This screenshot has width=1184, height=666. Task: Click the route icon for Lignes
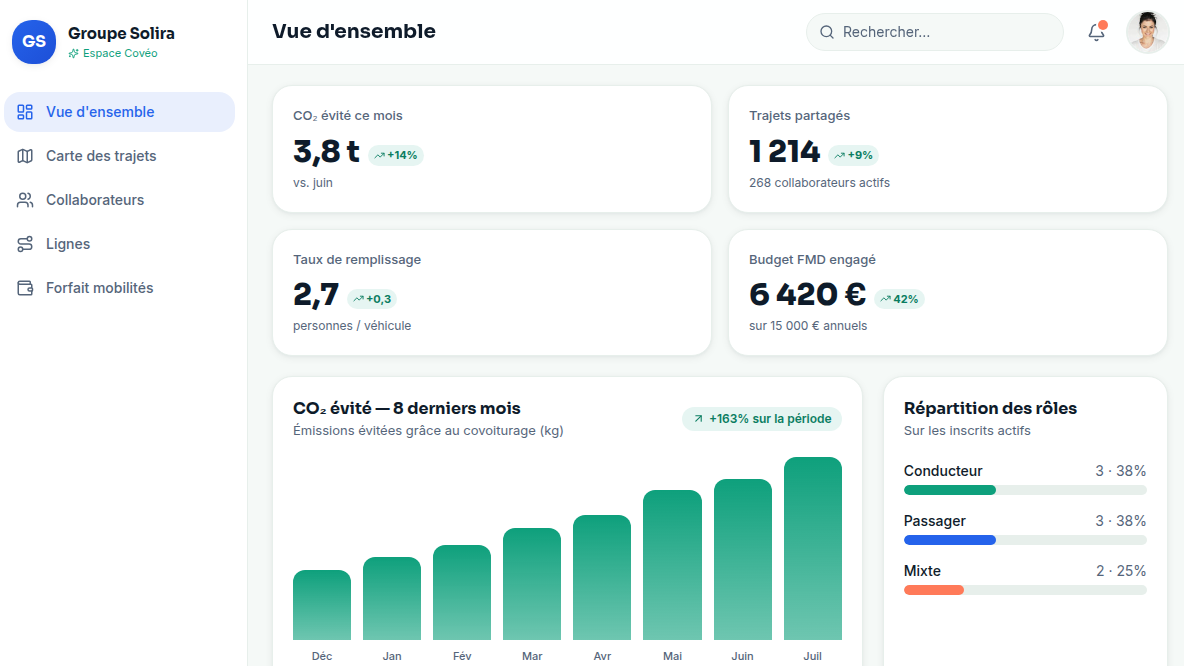click(25, 244)
